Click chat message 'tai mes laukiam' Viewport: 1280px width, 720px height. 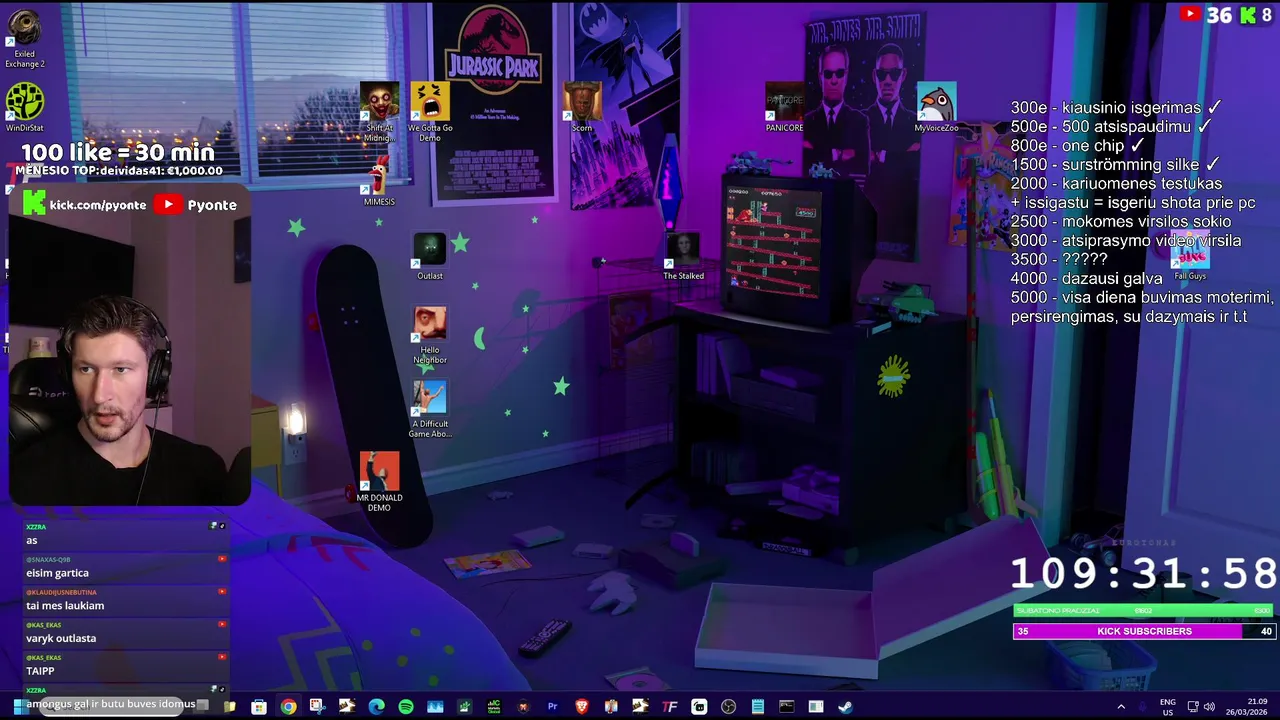click(65, 605)
